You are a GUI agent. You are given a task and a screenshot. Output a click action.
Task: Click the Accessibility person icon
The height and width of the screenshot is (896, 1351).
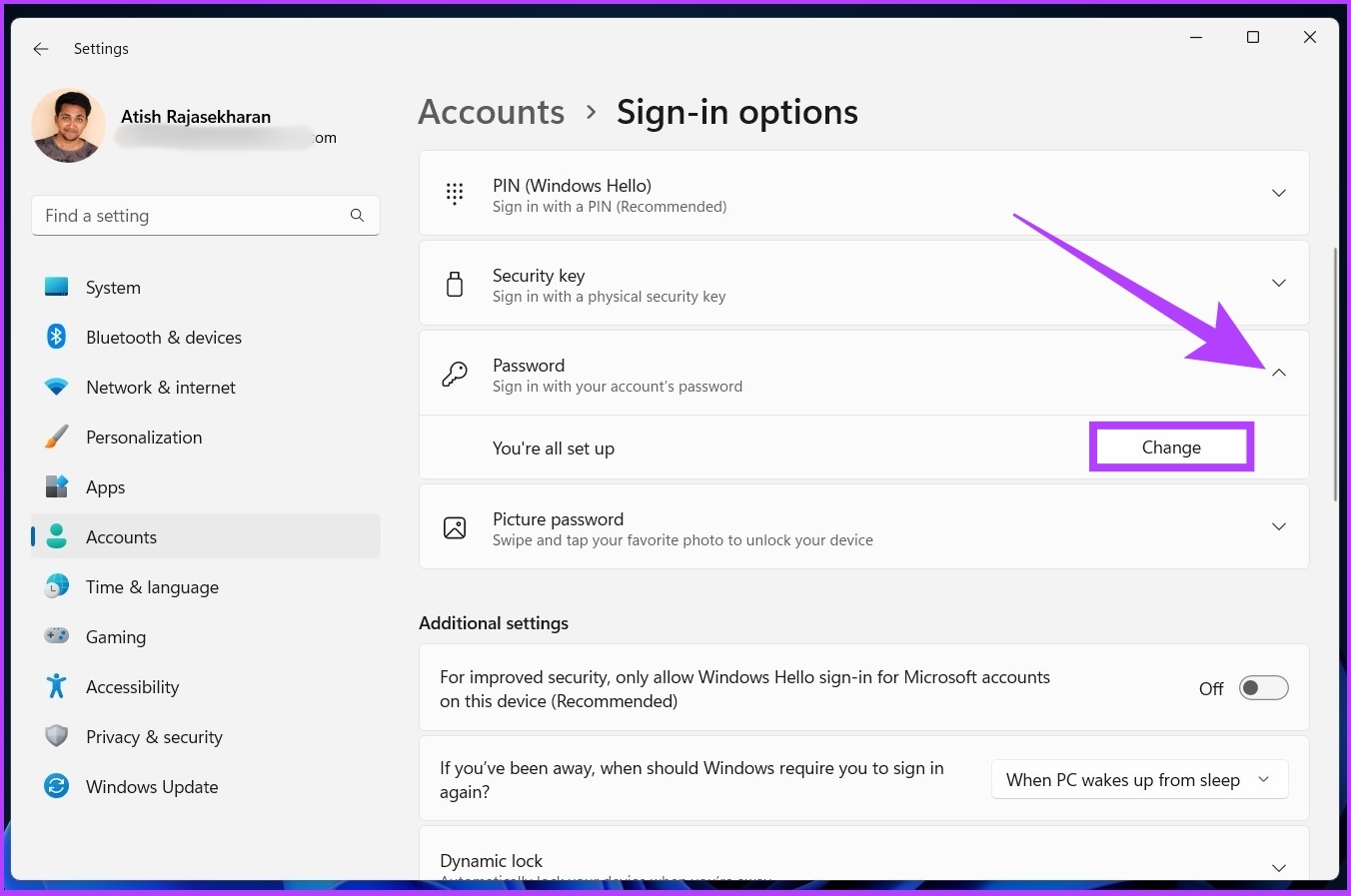coord(56,686)
